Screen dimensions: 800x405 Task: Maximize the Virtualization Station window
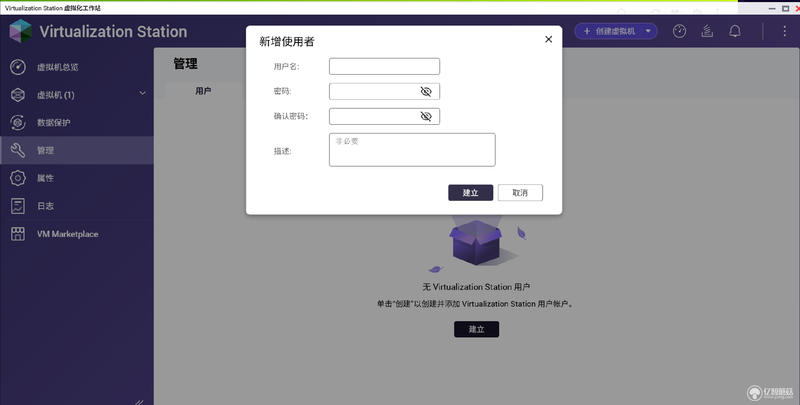pyautogui.click(x=786, y=8)
